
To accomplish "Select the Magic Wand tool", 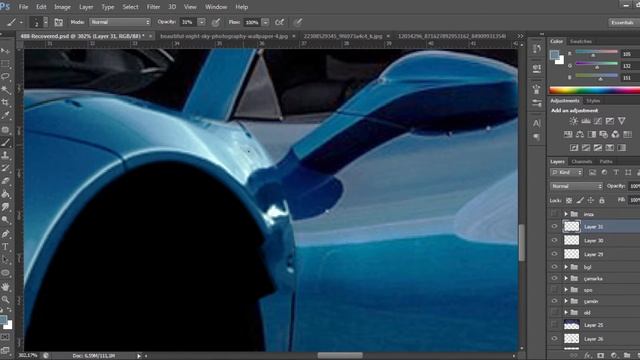I will coord(5,89).
